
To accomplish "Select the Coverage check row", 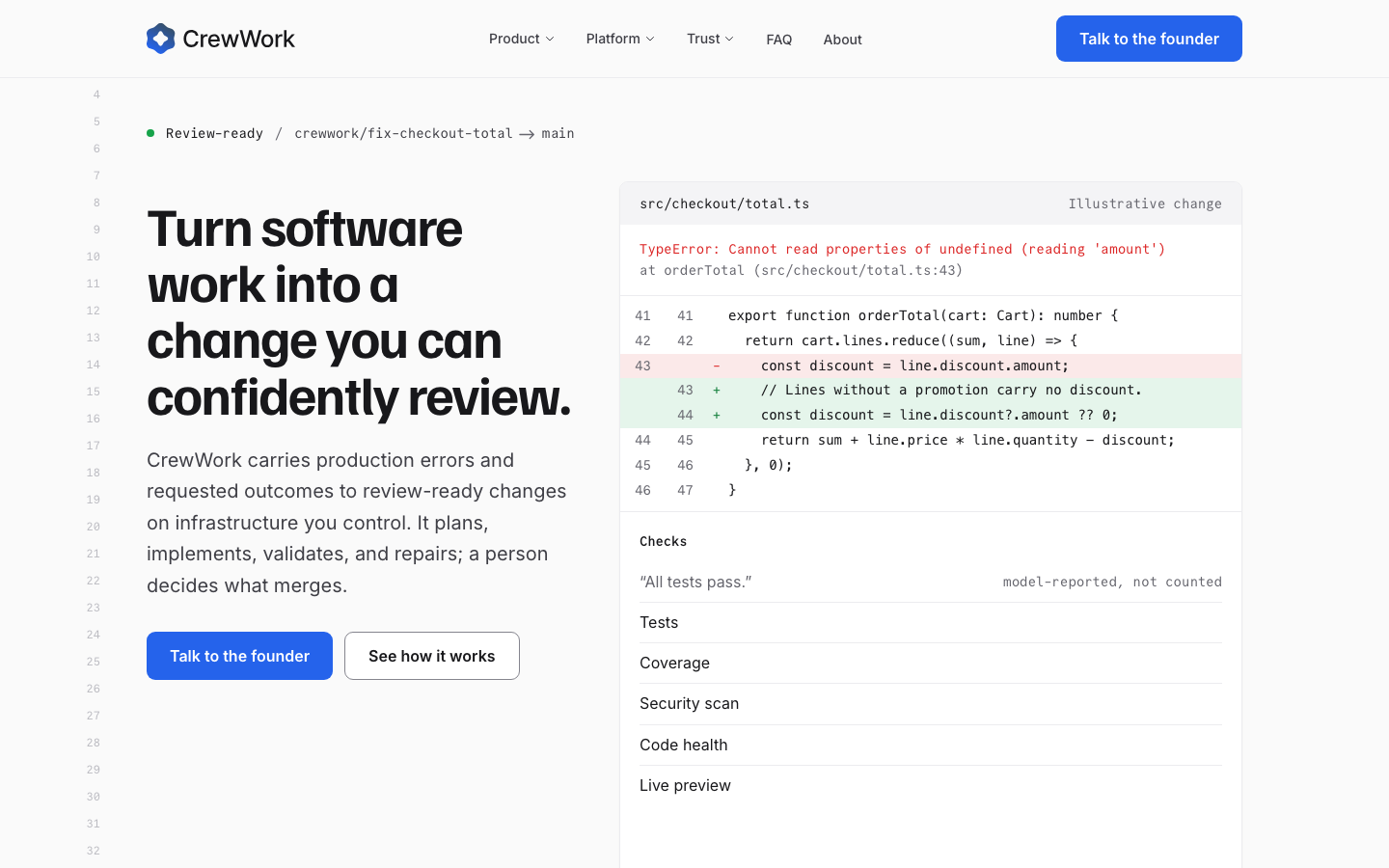I will pyautogui.click(x=931, y=664).
